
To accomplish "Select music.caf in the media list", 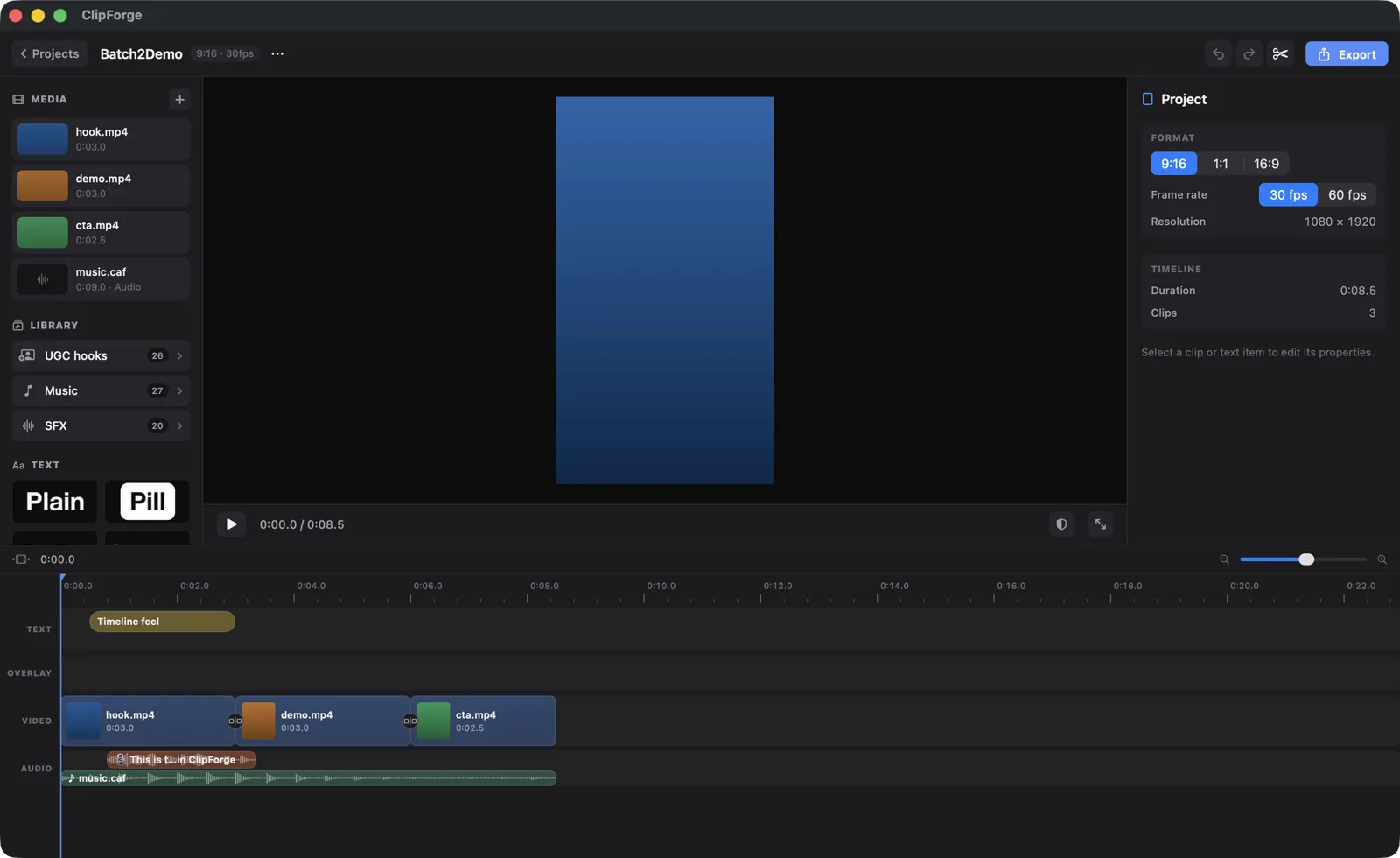I will [x=101, y=279].
